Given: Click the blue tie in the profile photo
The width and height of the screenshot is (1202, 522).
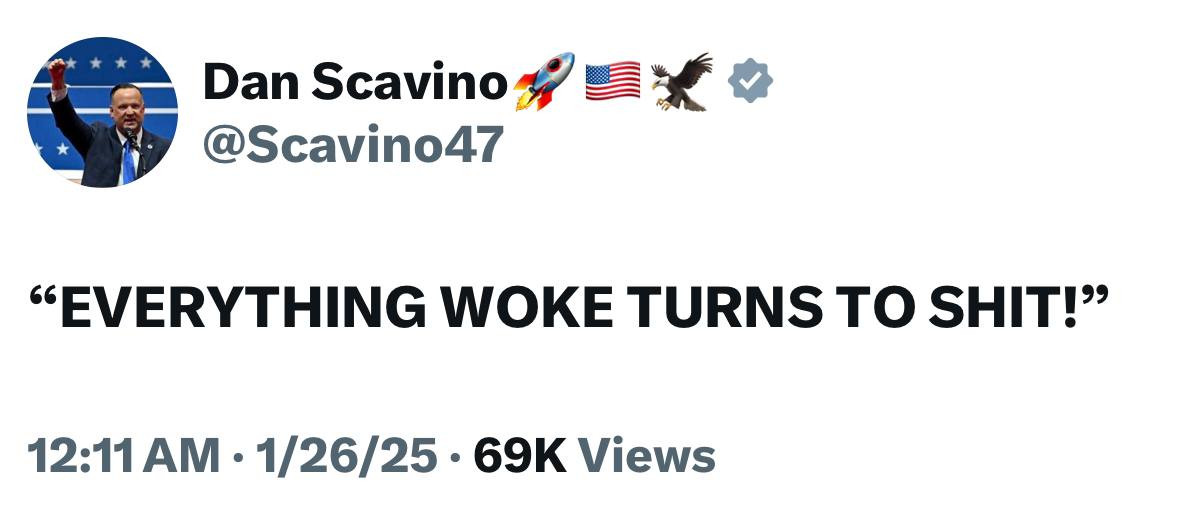Looking at the screenshot, I should coord(128,162).
